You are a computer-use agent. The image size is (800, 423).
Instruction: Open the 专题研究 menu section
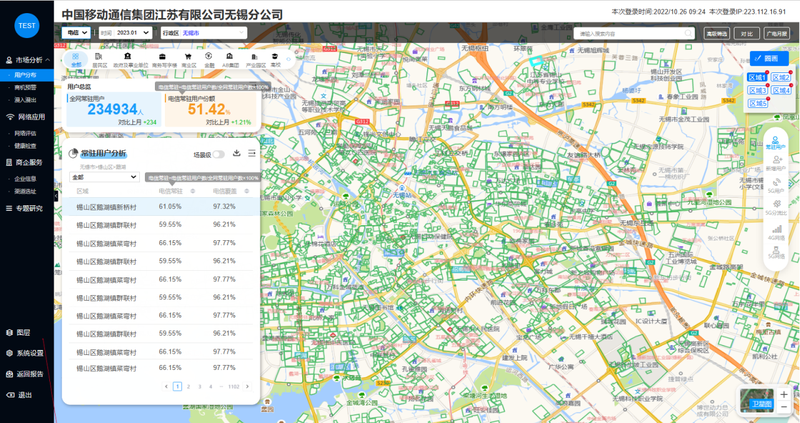tap(24, 208)
